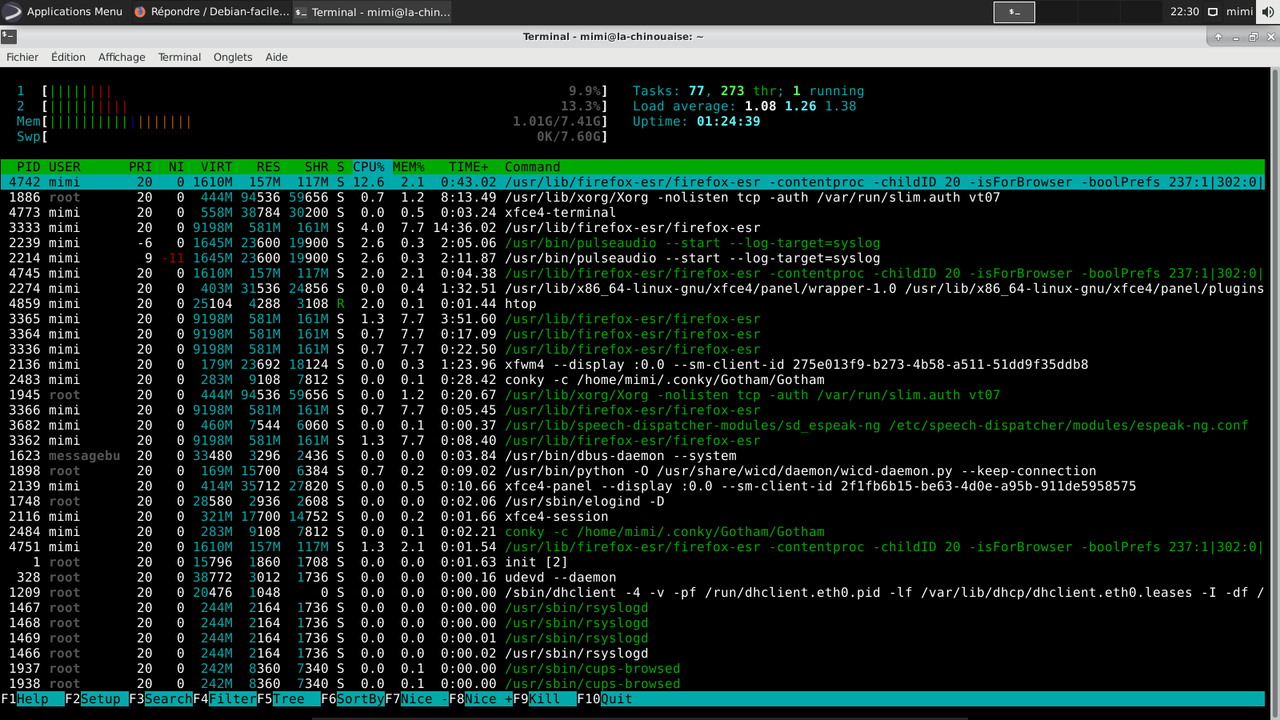The height and width of the screenshot is (720, 1280).
Task: Open the terminal window menu icon in the title bar
Action: 8,36
